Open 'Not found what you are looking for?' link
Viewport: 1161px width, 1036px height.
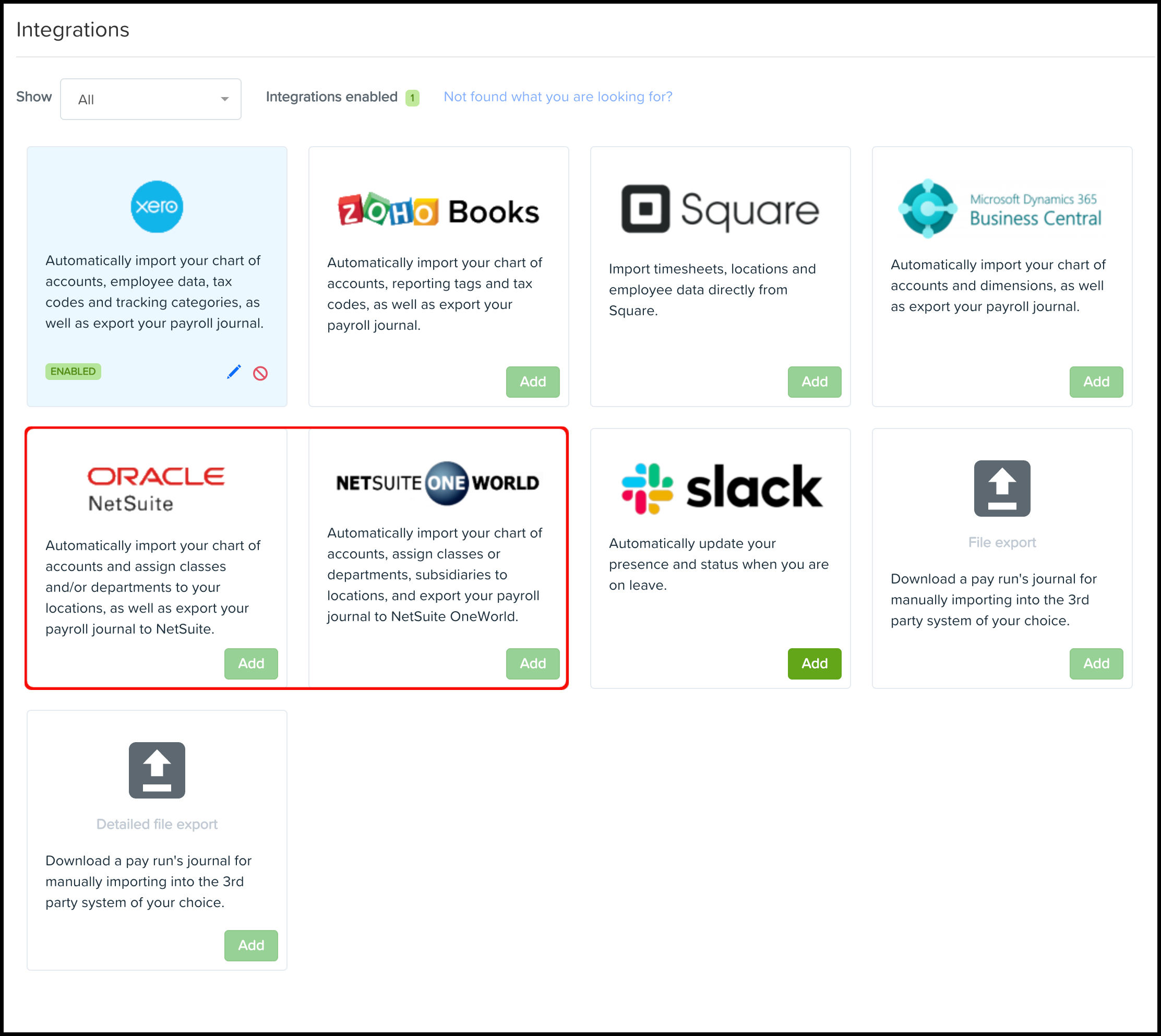coord(558,97)
